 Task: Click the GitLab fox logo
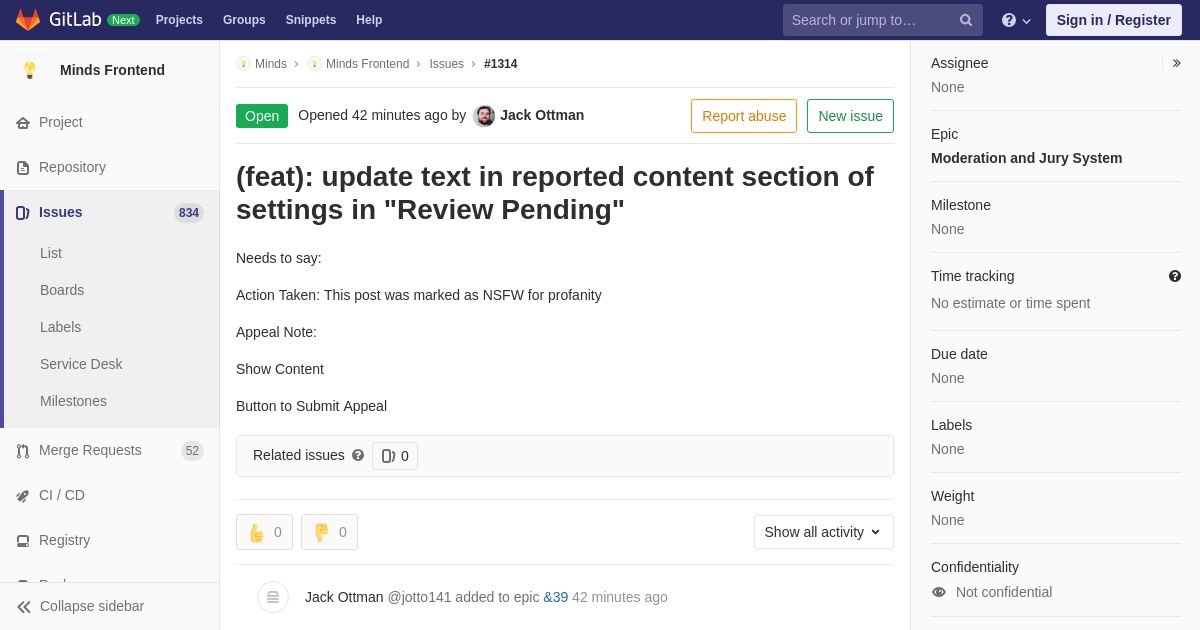(x=28, y=20)
